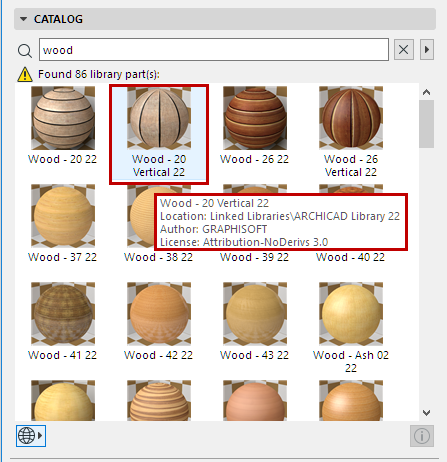Viewport: 447px width, 462px height.
Task: Click the 'Wood - 20 22' name label
Action: pyautogui.click(x=62, y=159)
